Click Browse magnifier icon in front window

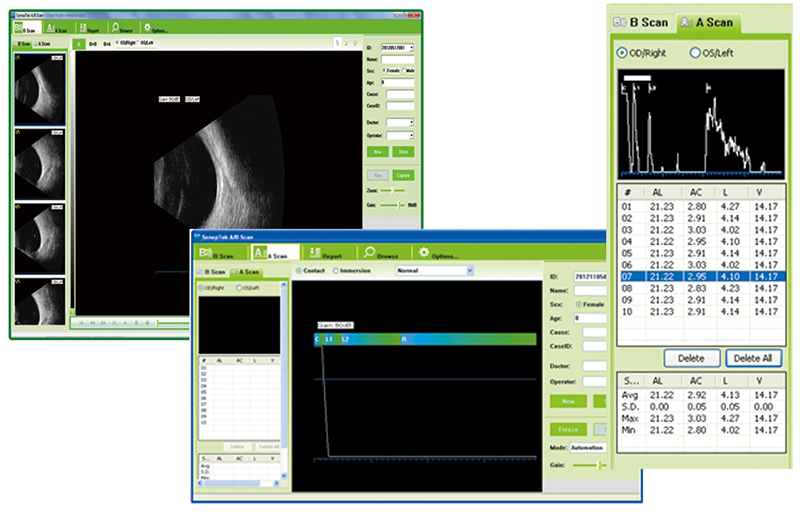coord(369,252)
